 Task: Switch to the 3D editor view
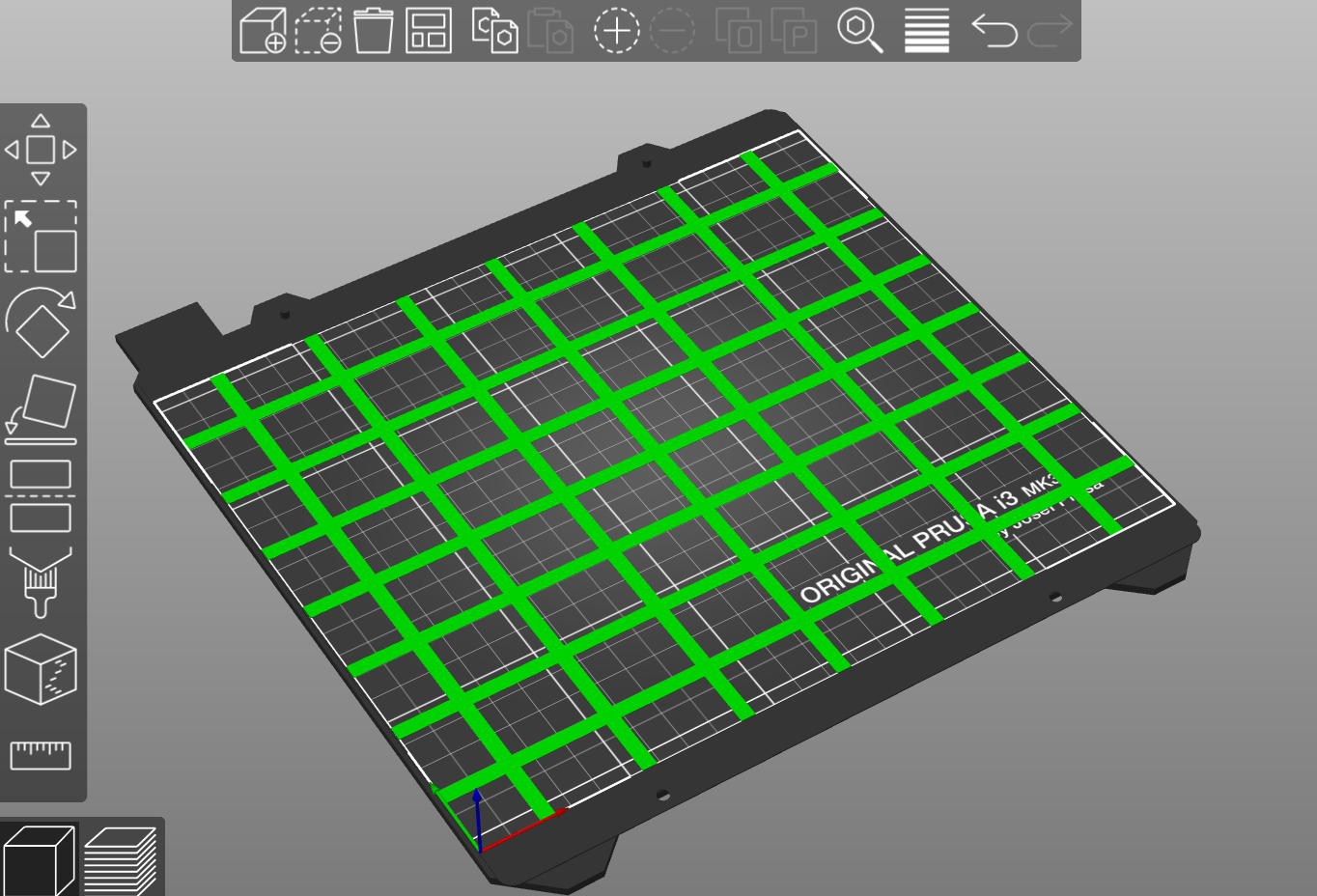(40, 860)
